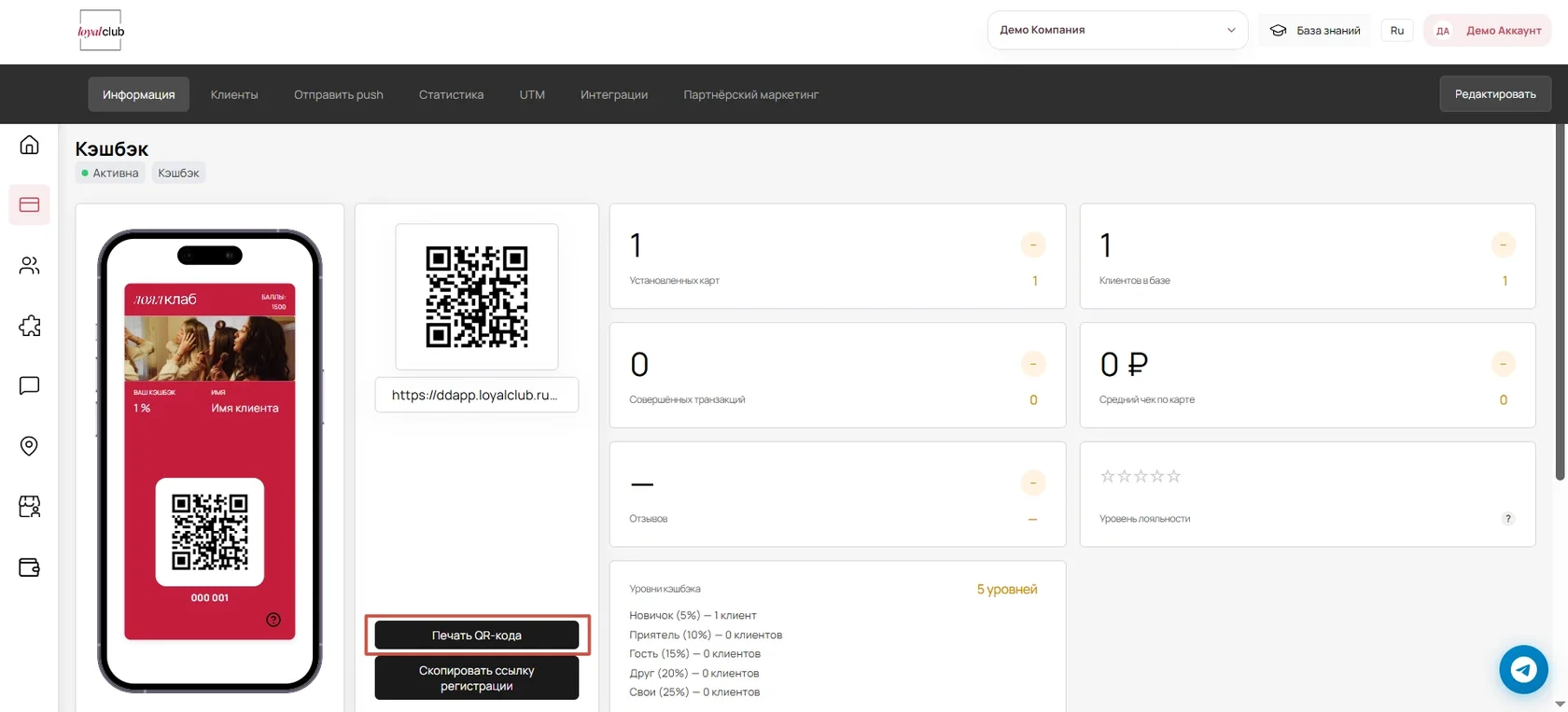This screenshot has width=1568, height=712.
Task: Click the 5 уровней label
Action: tap(1007, 590)
